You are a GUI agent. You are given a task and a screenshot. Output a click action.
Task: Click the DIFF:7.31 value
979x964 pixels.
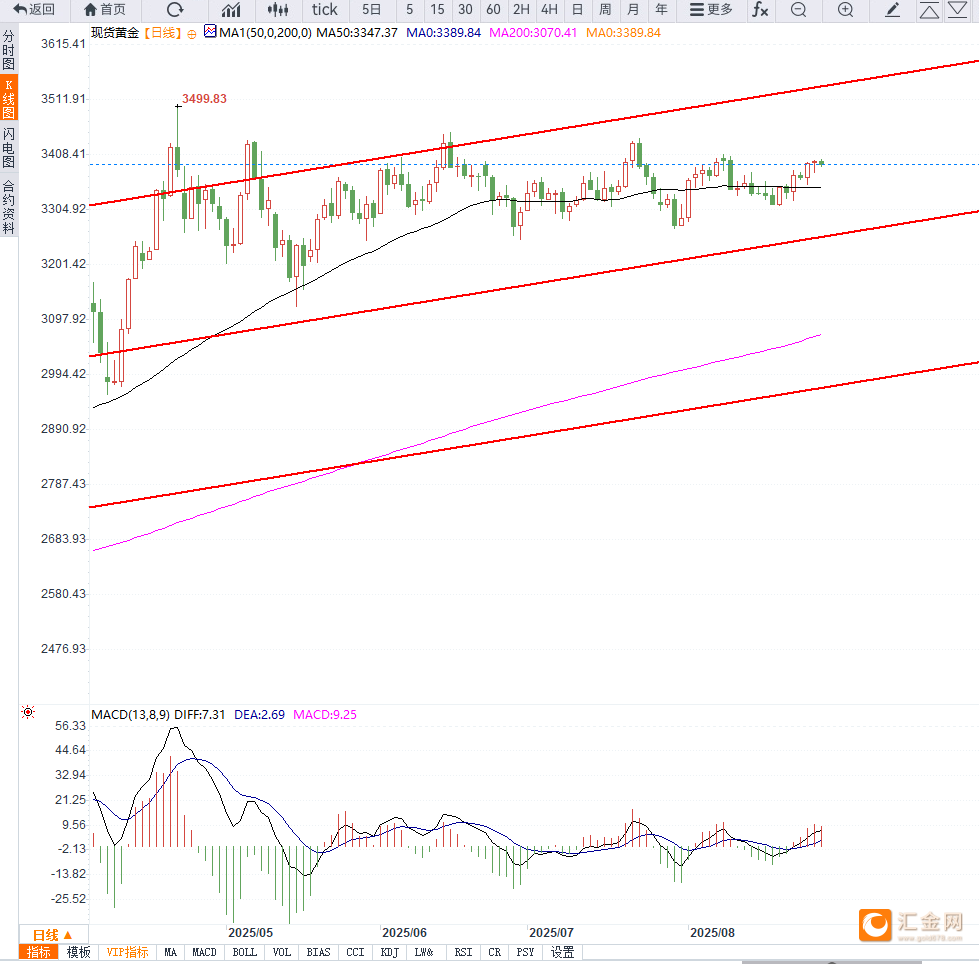tap(199, 714)
